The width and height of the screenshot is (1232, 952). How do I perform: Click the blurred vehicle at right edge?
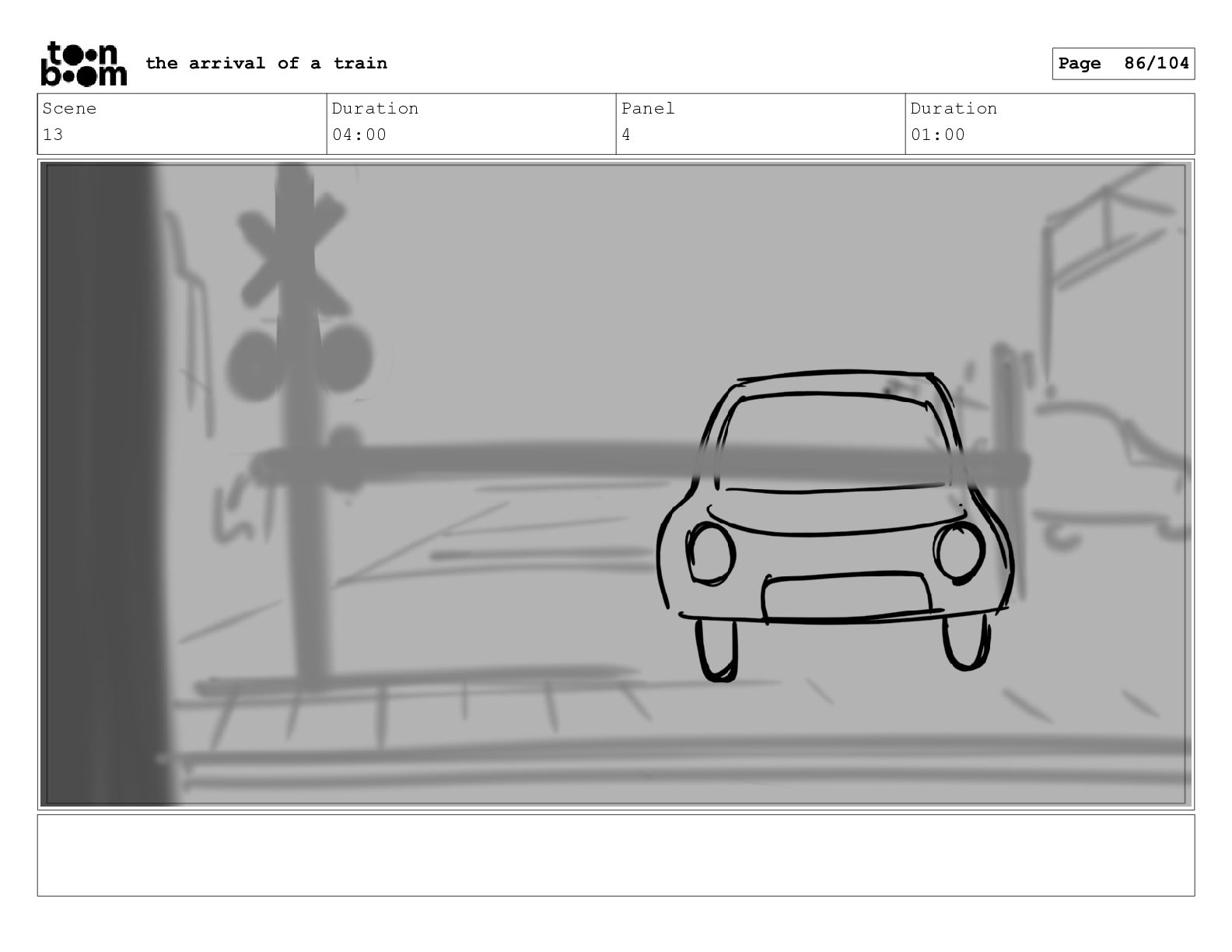(1112, 471)
